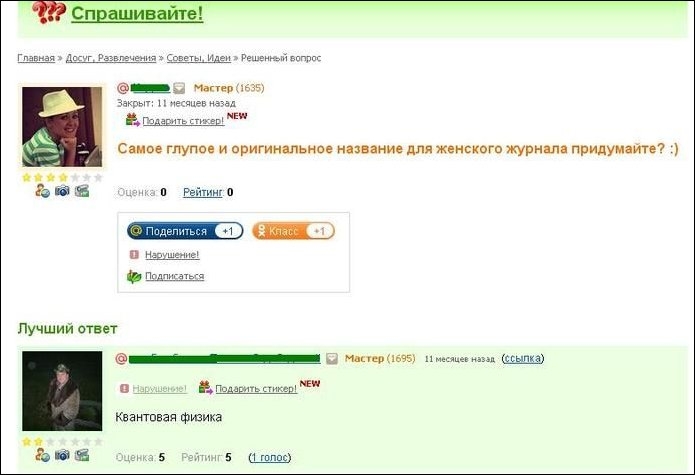Click the asker's avatar photo with hat
Image resolution: width=695 pixels, height=475 pixels.
pyautogui.click(x=62, y=126)
